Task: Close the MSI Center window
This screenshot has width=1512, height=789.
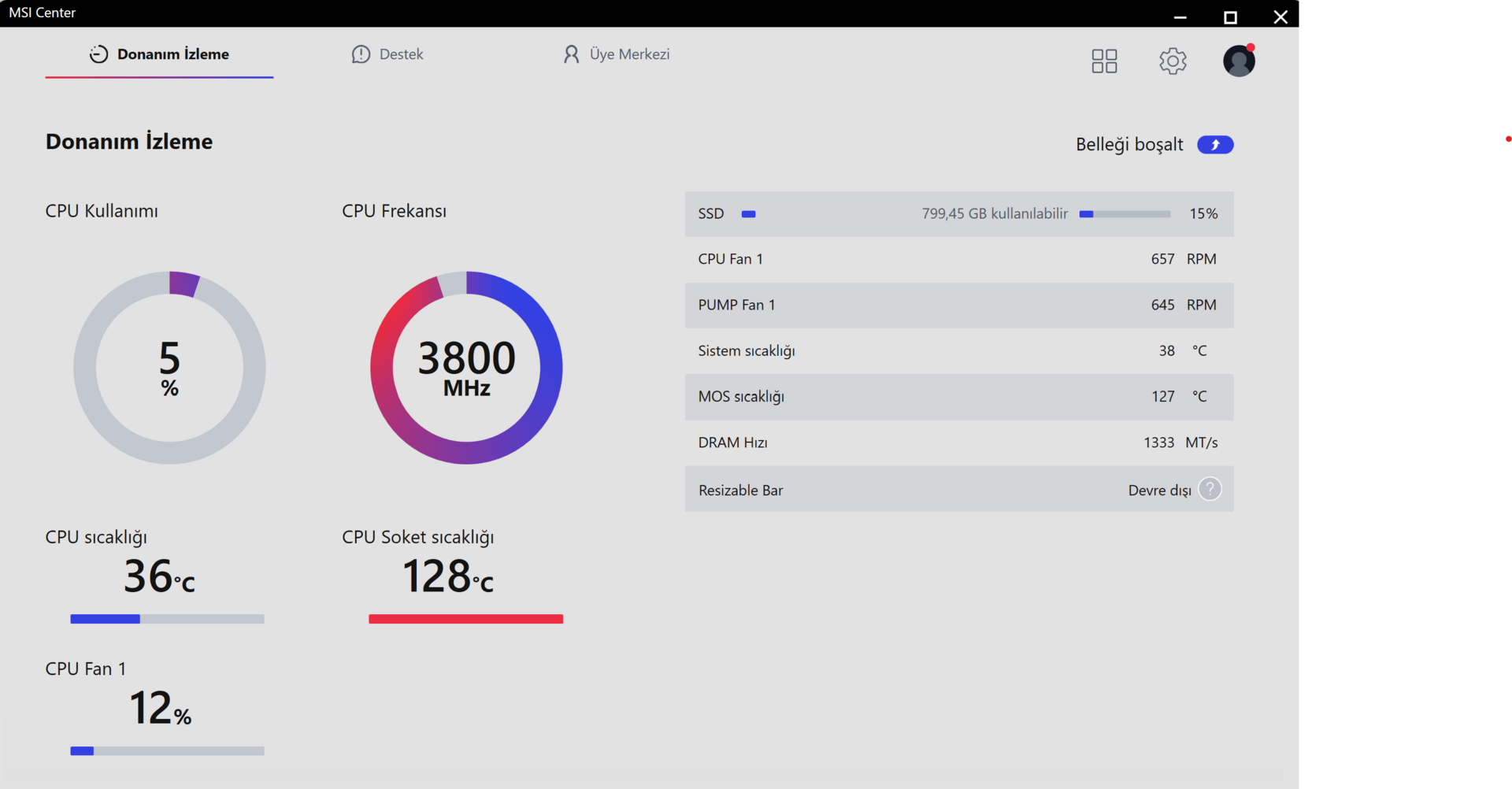Action: 1280,17
